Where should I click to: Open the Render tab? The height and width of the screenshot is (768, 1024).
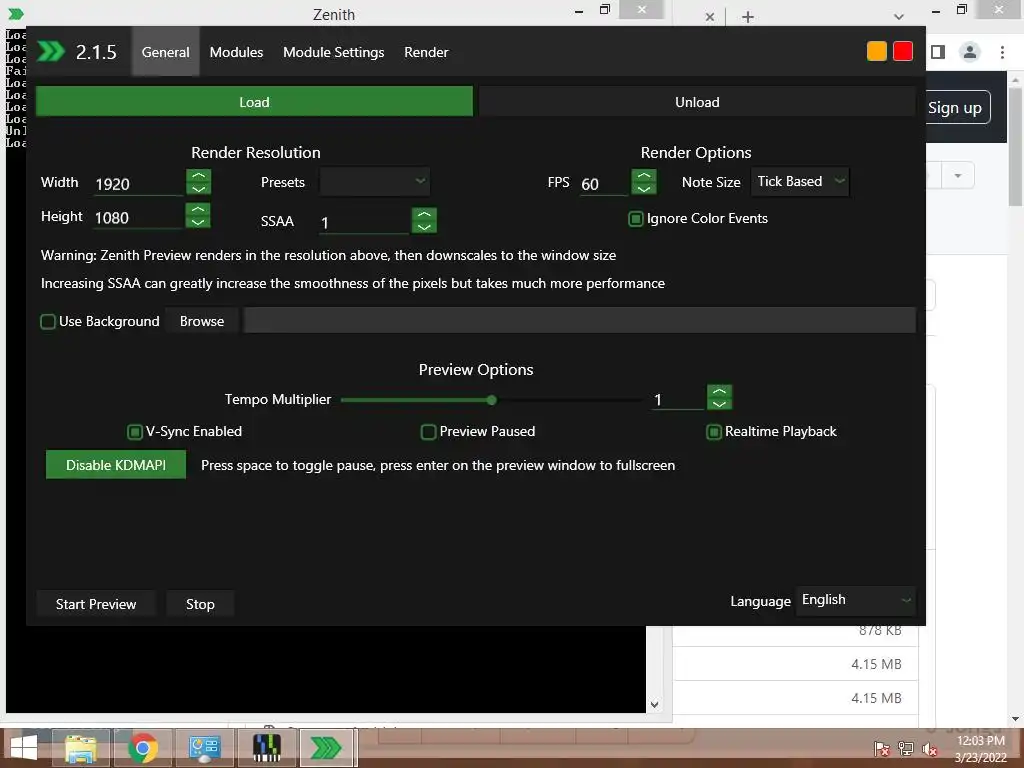click(x=426, y=52)
